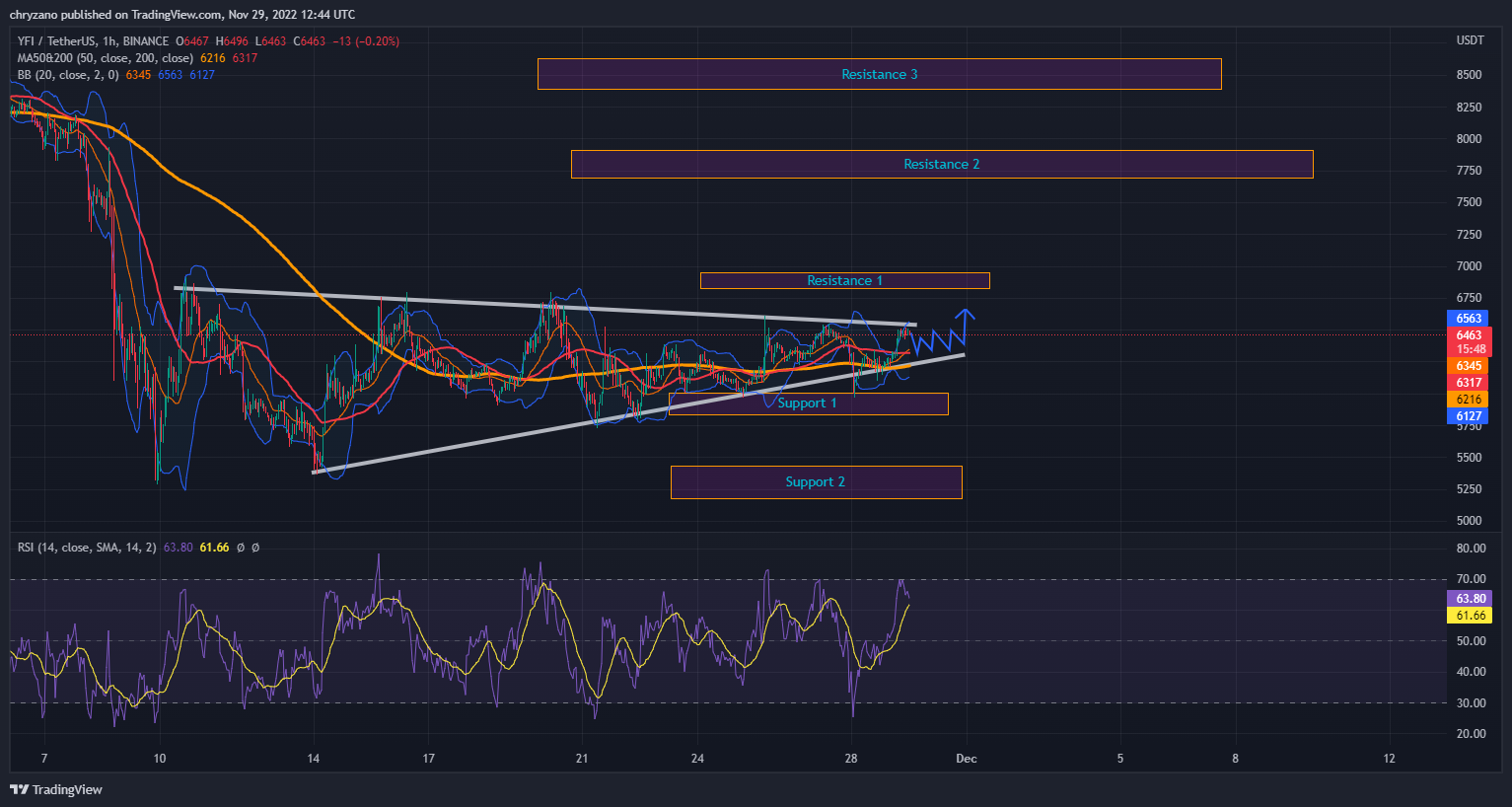Viewport: 1512px width, 807px height.
Task: Click the Dec label on the time axis
Action: (x=967, y=758)
